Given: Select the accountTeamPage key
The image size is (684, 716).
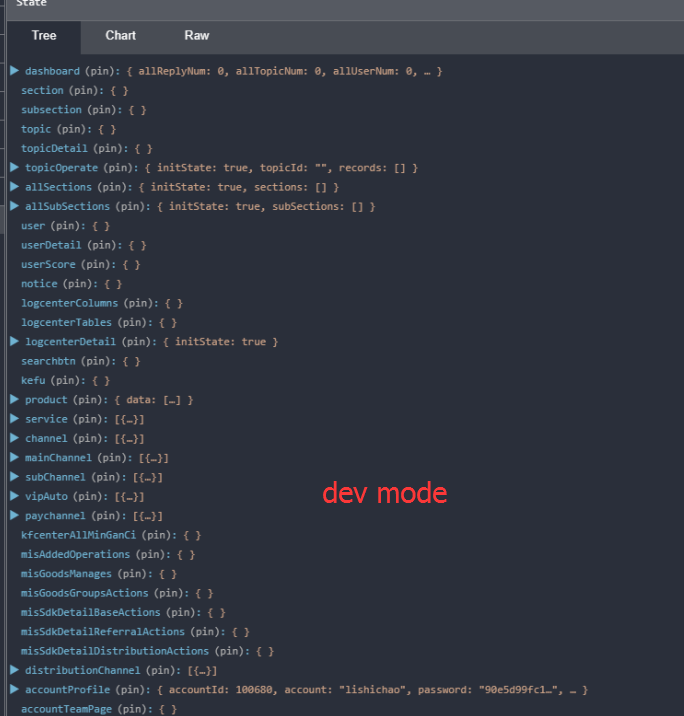Looking at the screenshot, I should 66,709.
